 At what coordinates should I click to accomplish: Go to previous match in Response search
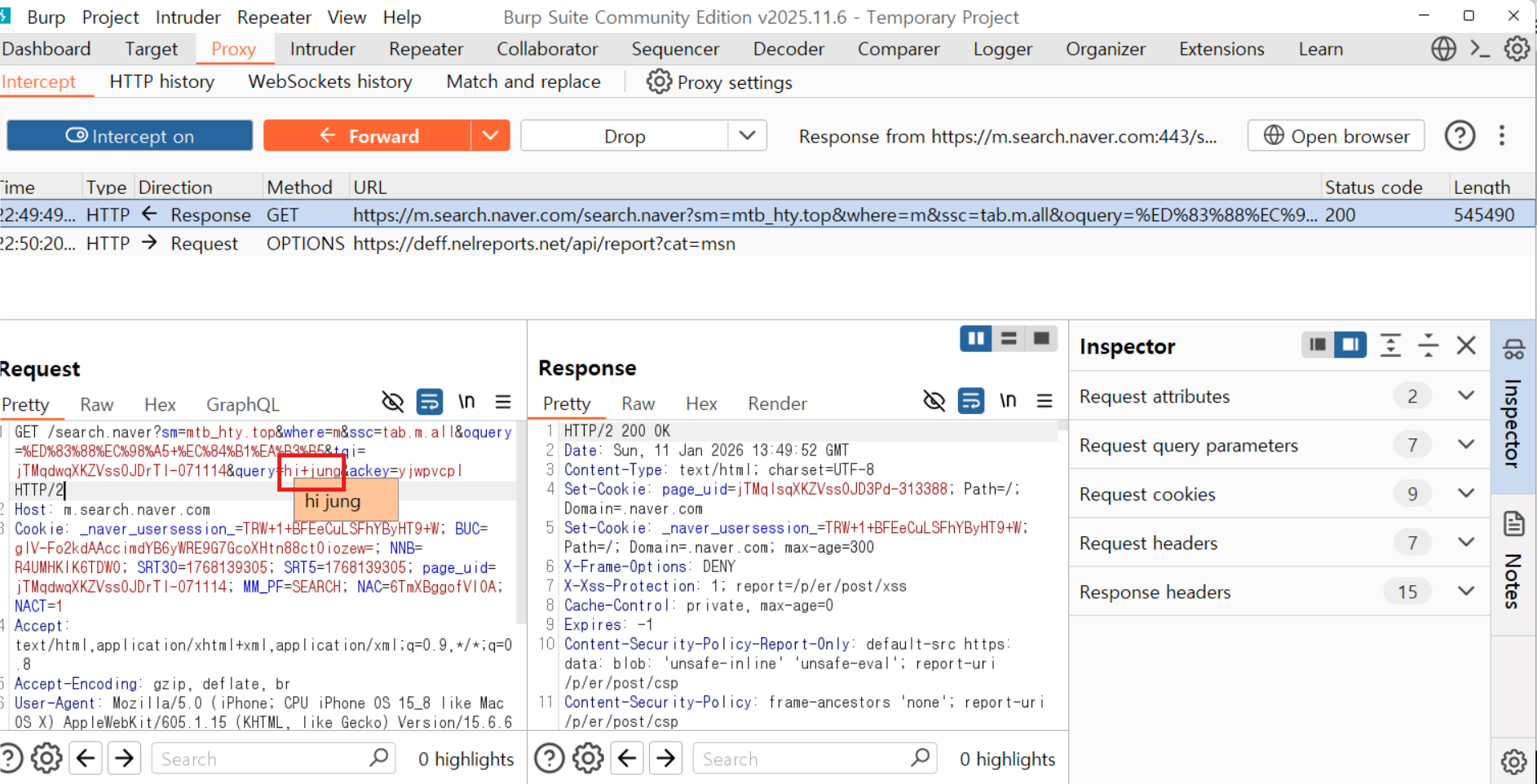627,759
